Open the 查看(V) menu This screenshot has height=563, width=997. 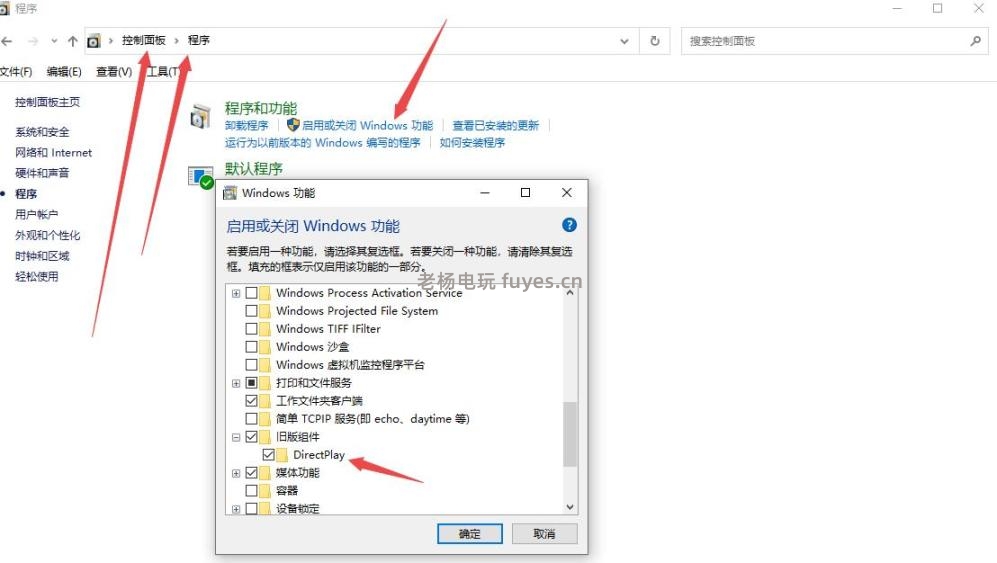[114, 72]
